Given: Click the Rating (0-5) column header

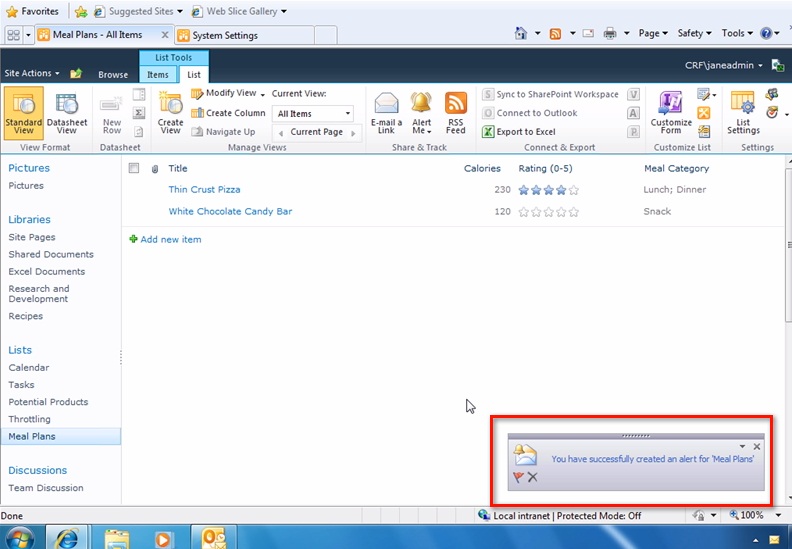Looking at the screenshot, I should click(546, 169).
